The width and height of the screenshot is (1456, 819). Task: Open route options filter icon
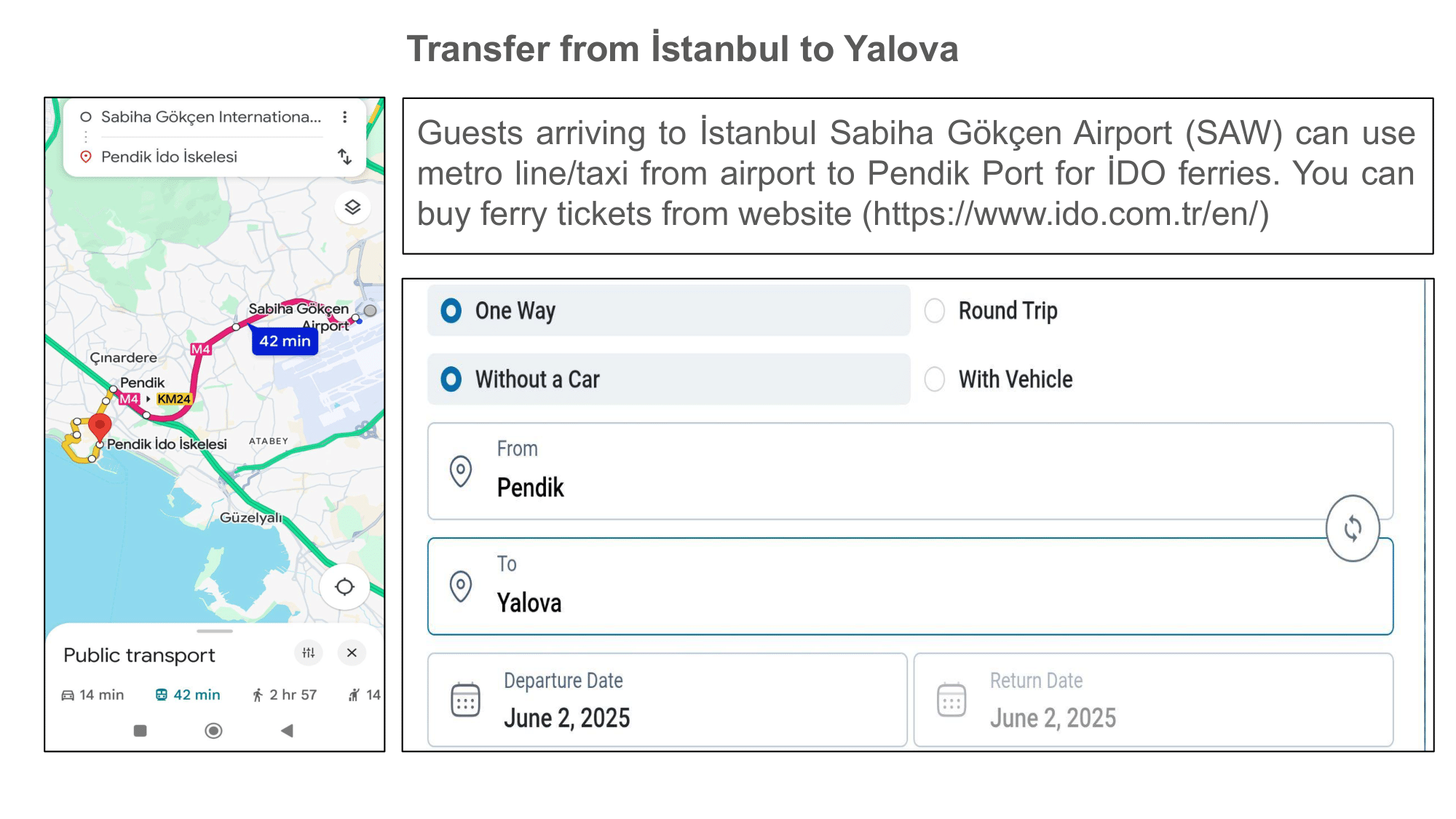309,653
